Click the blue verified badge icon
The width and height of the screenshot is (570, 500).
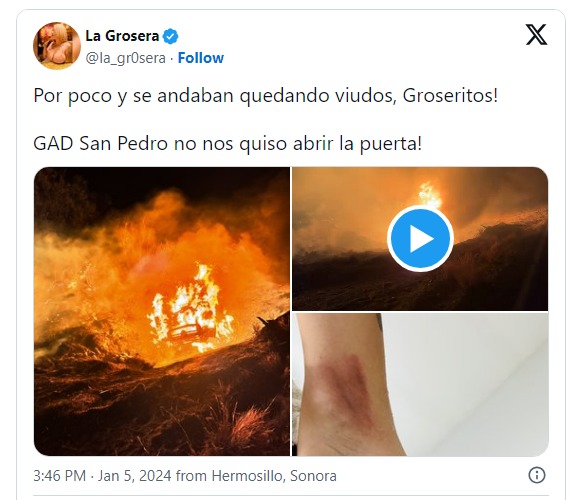point(170,36)
